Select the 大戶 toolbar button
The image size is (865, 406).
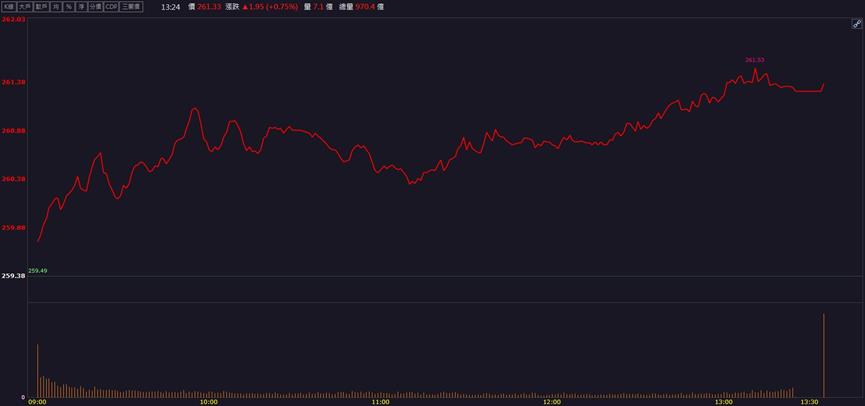coord(24,7)
